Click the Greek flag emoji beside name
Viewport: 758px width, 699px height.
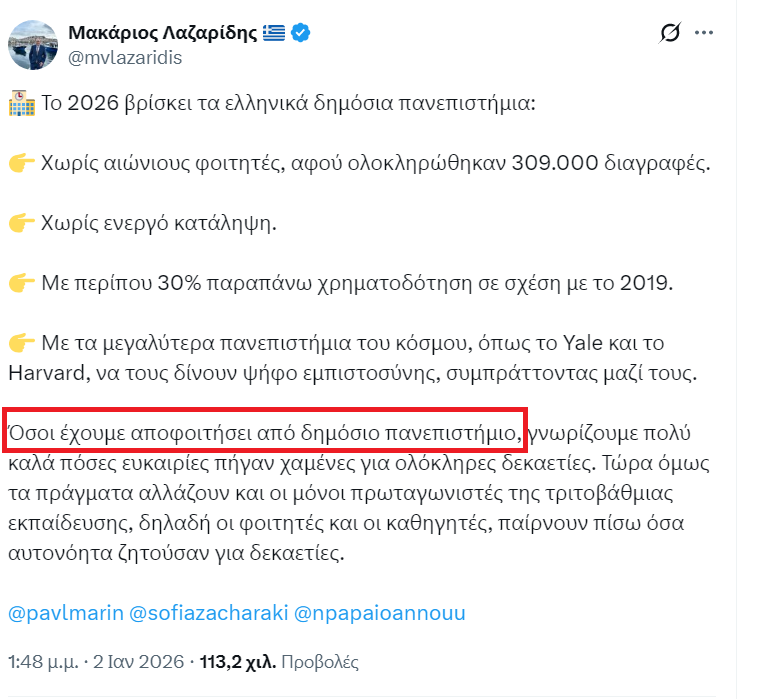coord(273,34)
